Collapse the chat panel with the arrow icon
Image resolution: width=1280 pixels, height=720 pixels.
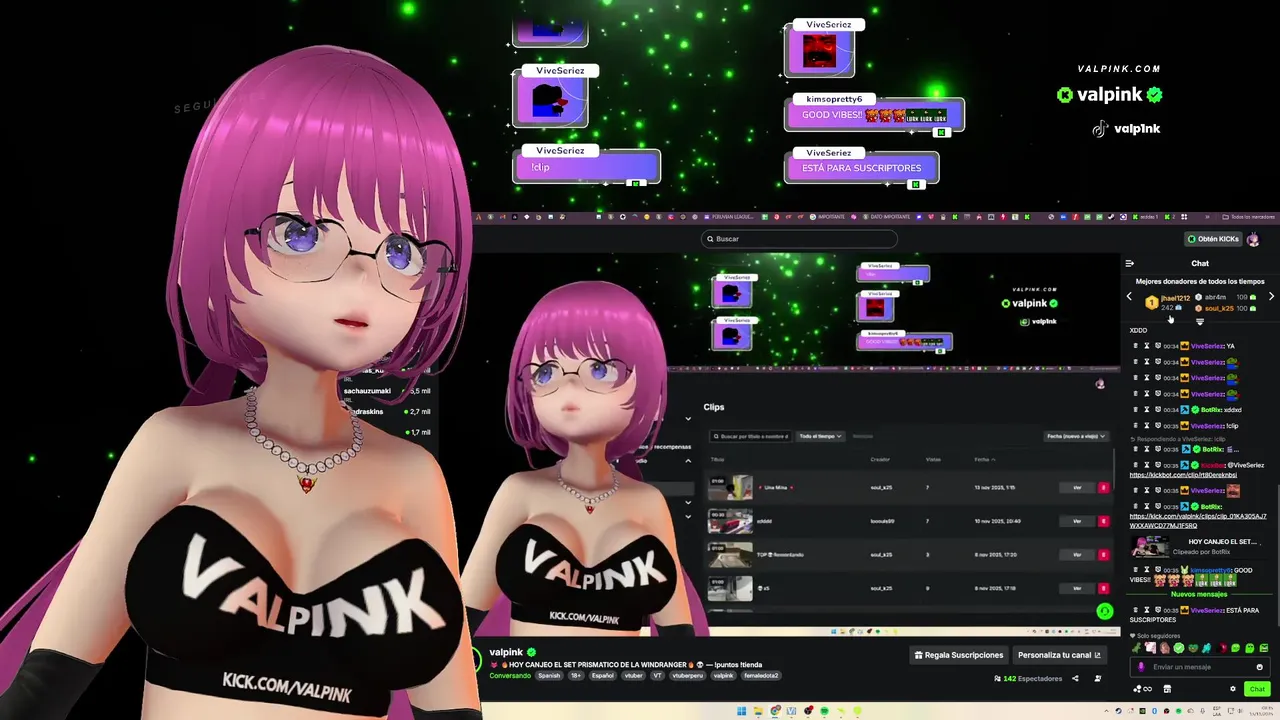pos(1129,263)
